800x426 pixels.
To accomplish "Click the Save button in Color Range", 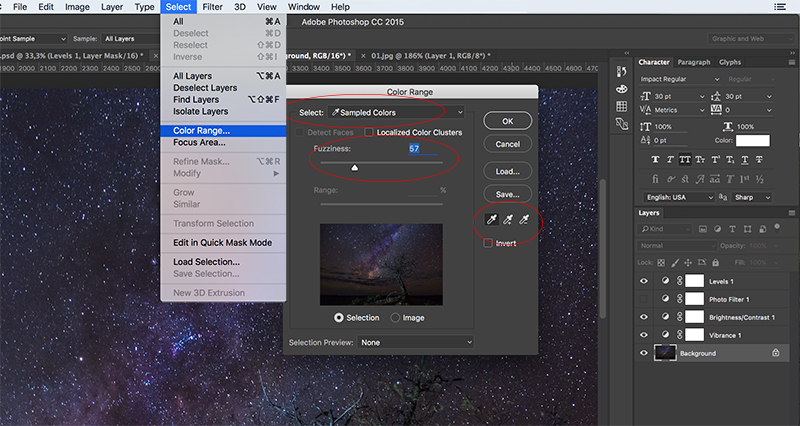I will (x=508, y=194).
